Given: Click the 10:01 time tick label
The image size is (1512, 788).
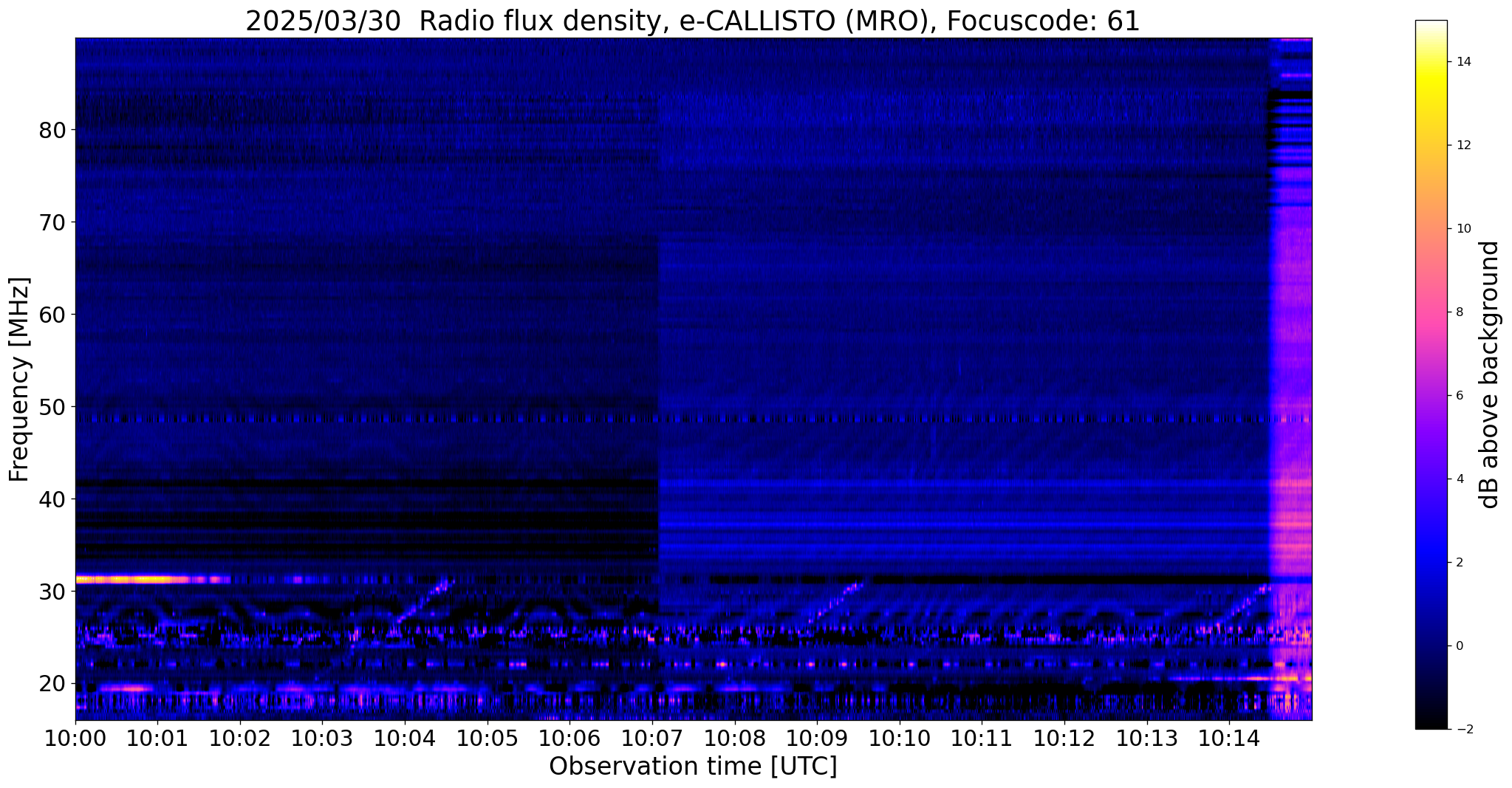Looking at the screenshot, I should 157,737.
